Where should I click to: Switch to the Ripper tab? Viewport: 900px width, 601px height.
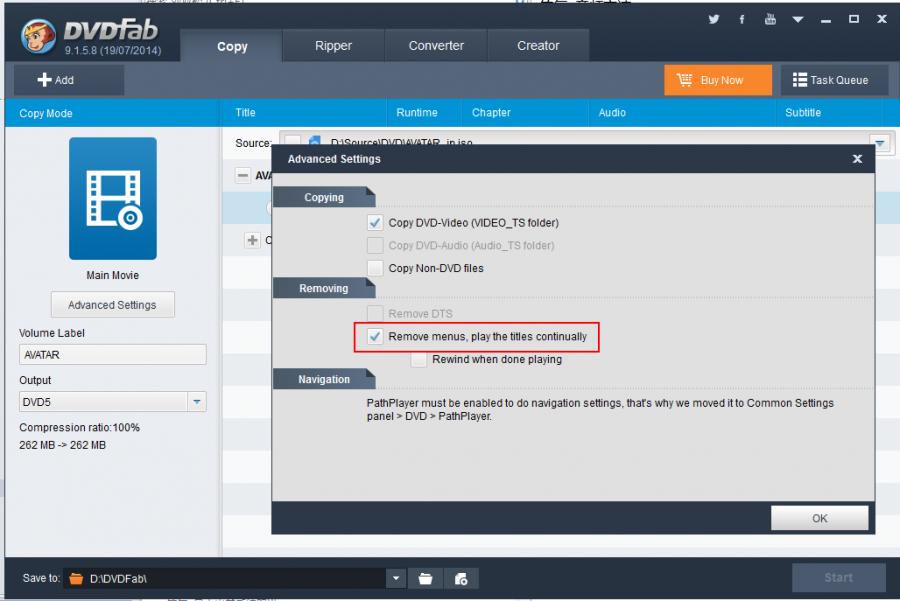[x=333, y=46]
